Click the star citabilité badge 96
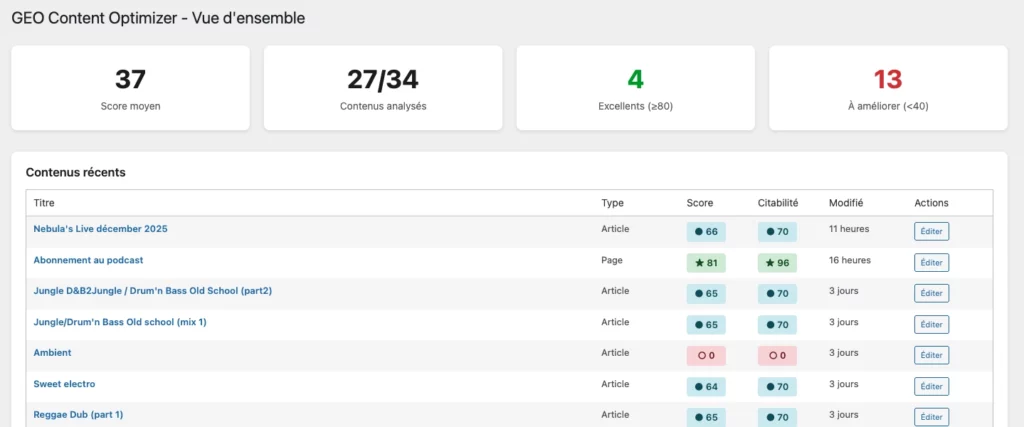Screen dimensions: 1024x427 [x=777, y=262]
